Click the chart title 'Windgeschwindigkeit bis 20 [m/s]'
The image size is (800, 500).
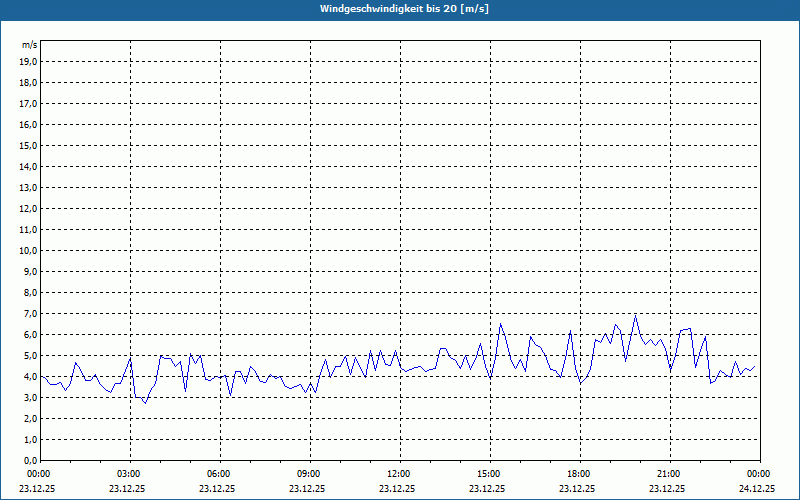click(404, 9)
